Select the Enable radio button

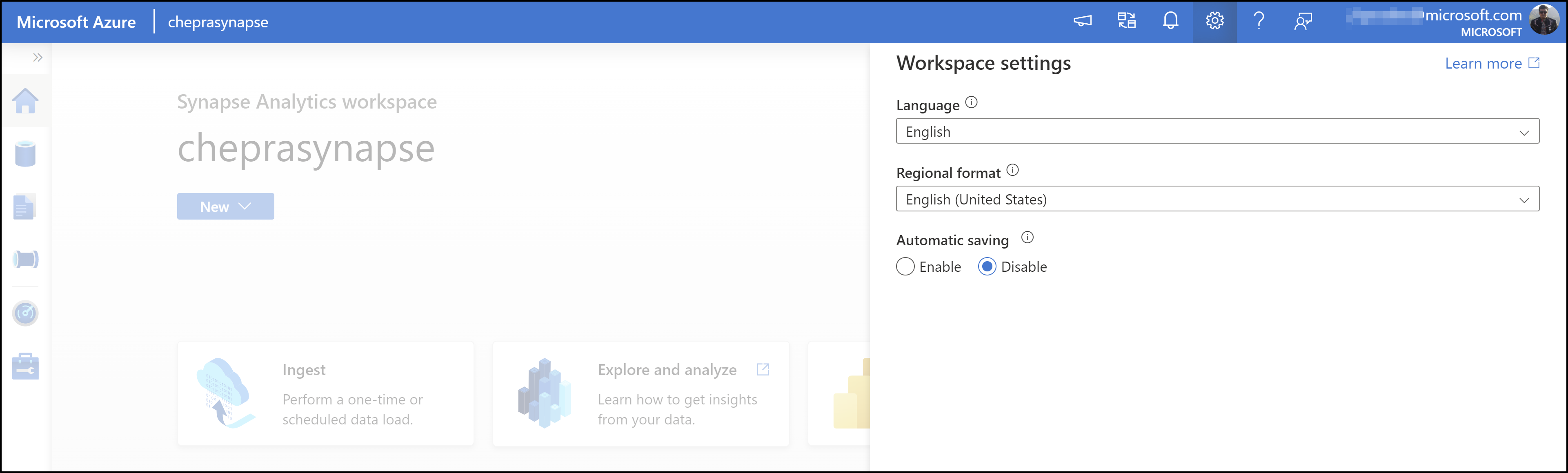[x=905, y=266]
